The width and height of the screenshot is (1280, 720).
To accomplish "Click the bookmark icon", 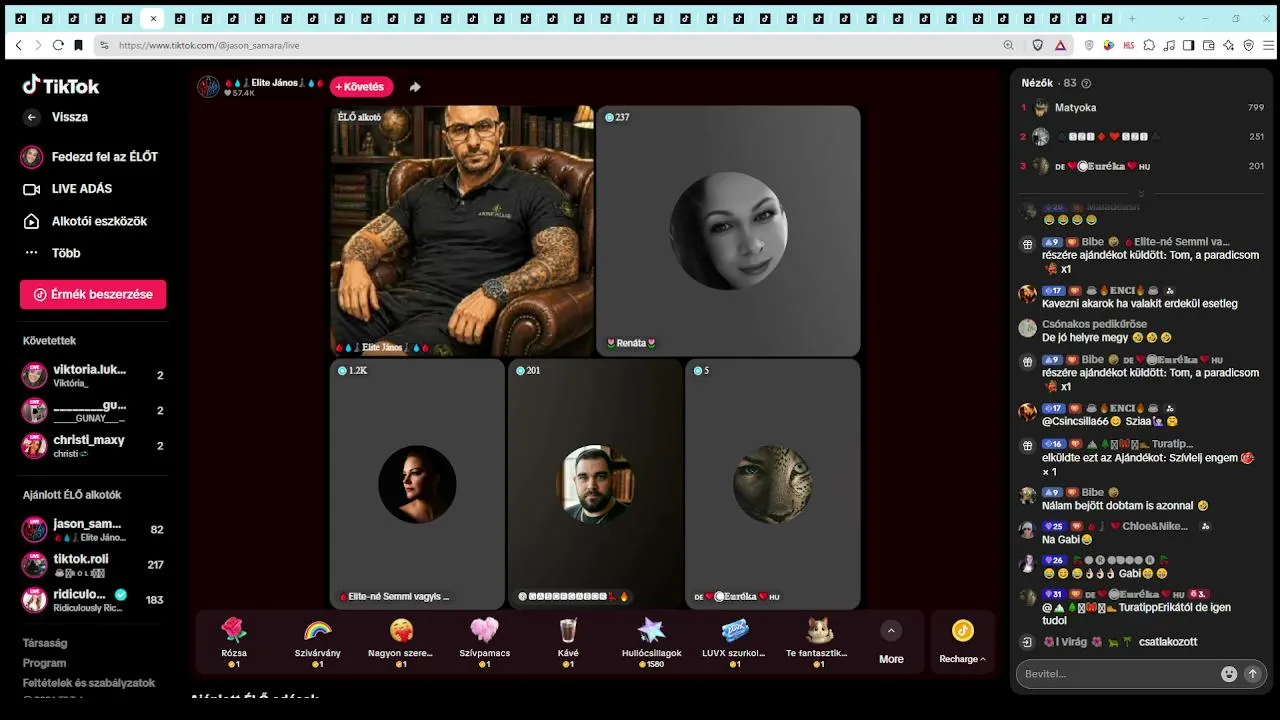I will (x=78, y=45).
